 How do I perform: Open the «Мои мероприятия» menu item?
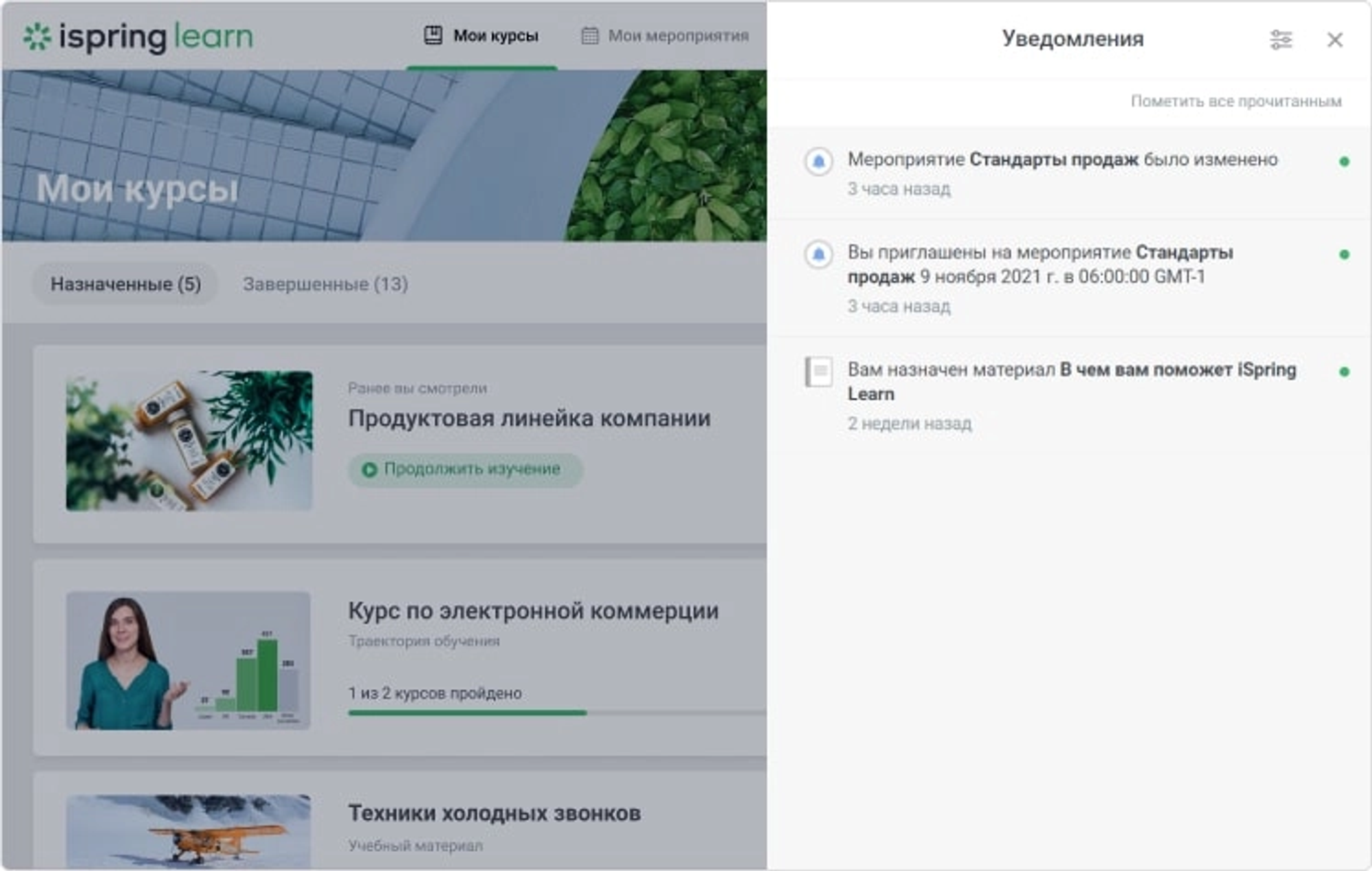click(675, 36)
